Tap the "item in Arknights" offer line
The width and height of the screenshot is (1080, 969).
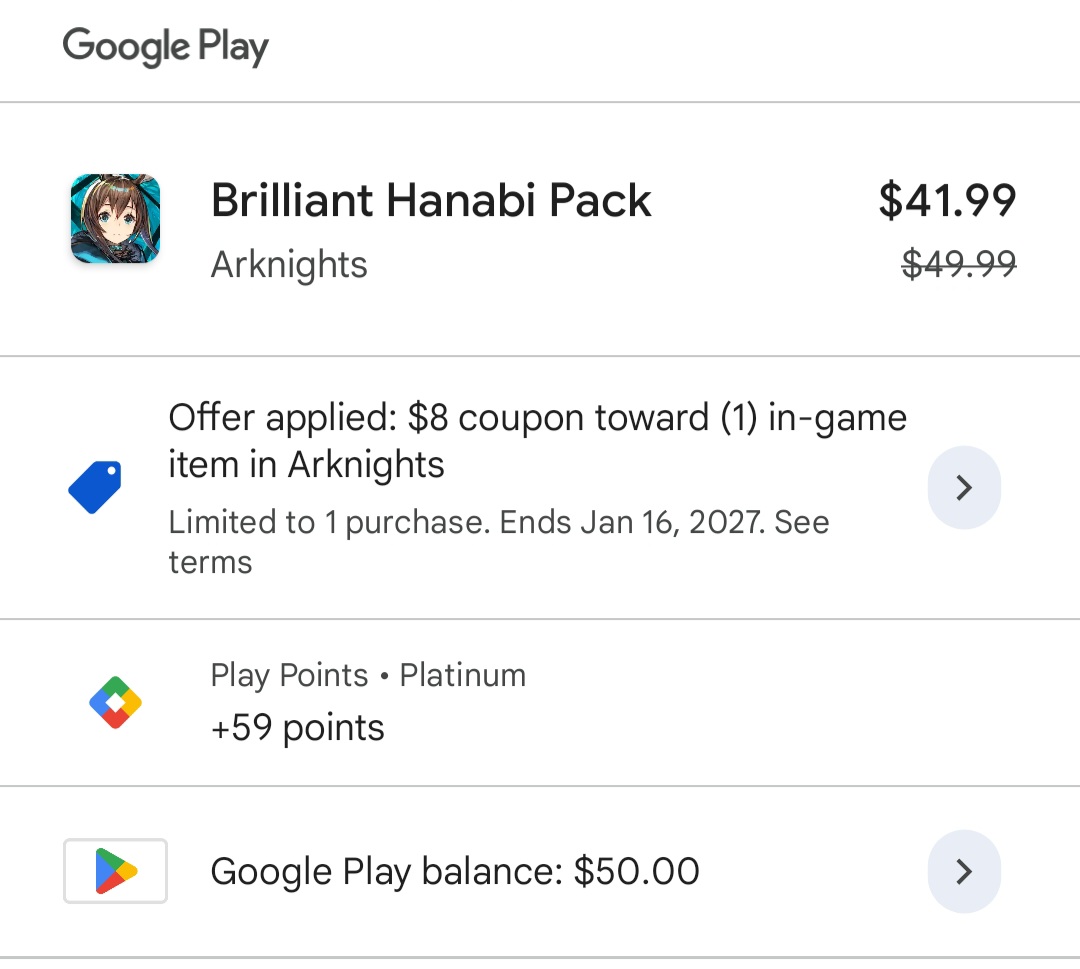tap(306, 465)
